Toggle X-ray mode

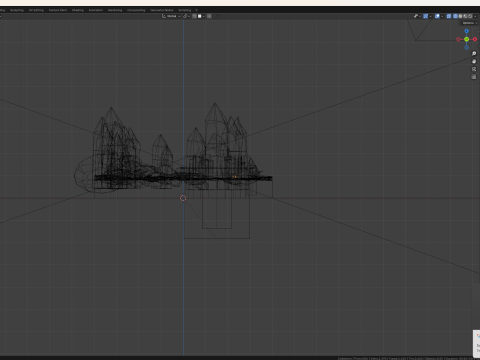449,16
